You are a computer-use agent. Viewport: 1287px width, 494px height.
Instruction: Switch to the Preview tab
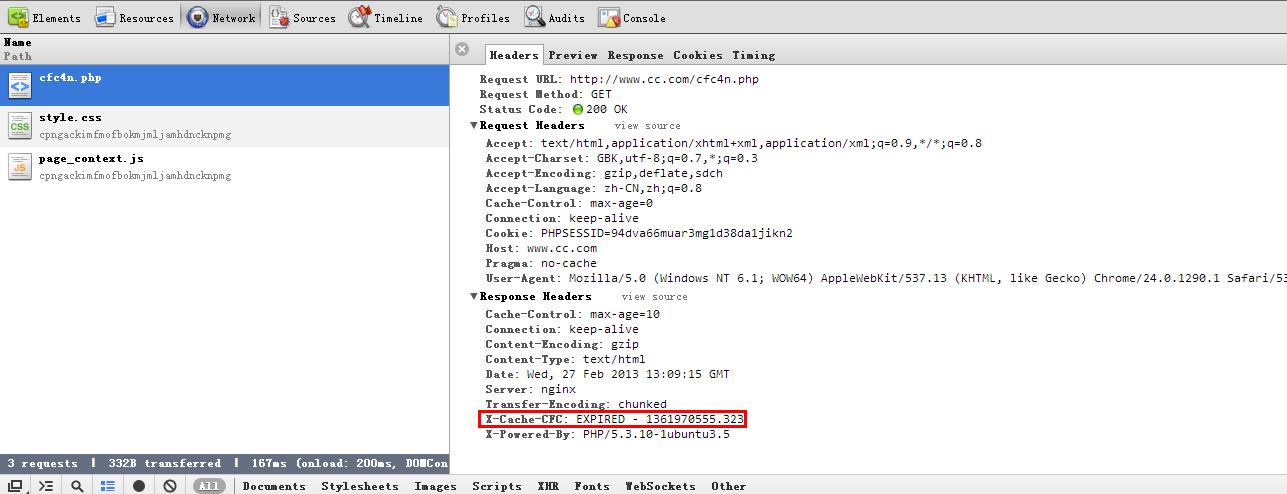click(x=572, y=55)
